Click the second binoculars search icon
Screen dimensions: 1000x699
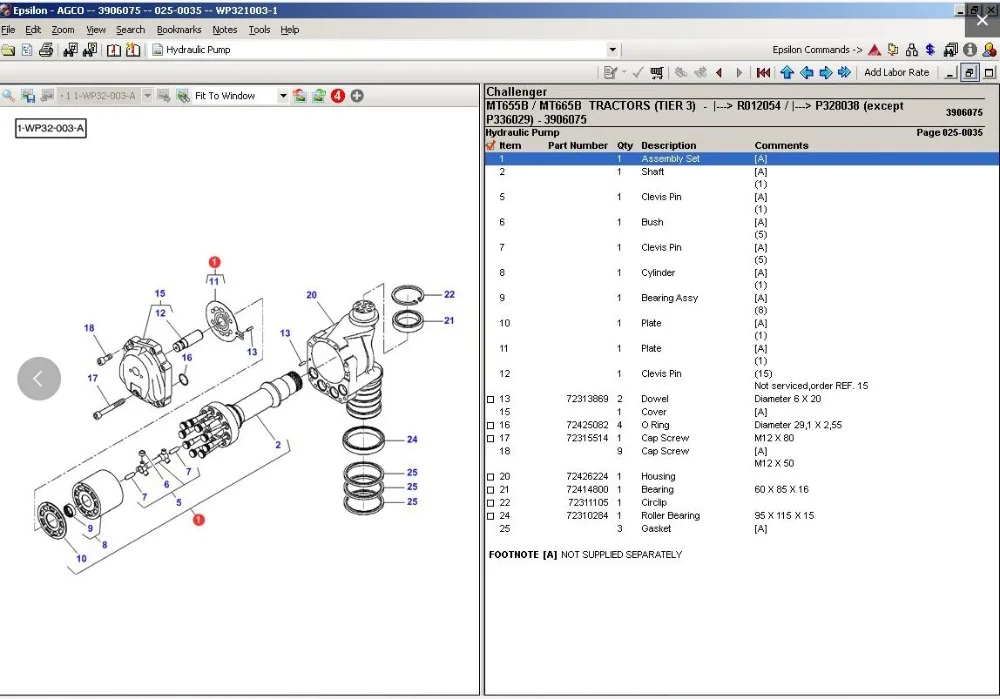(x=90, y=50)
